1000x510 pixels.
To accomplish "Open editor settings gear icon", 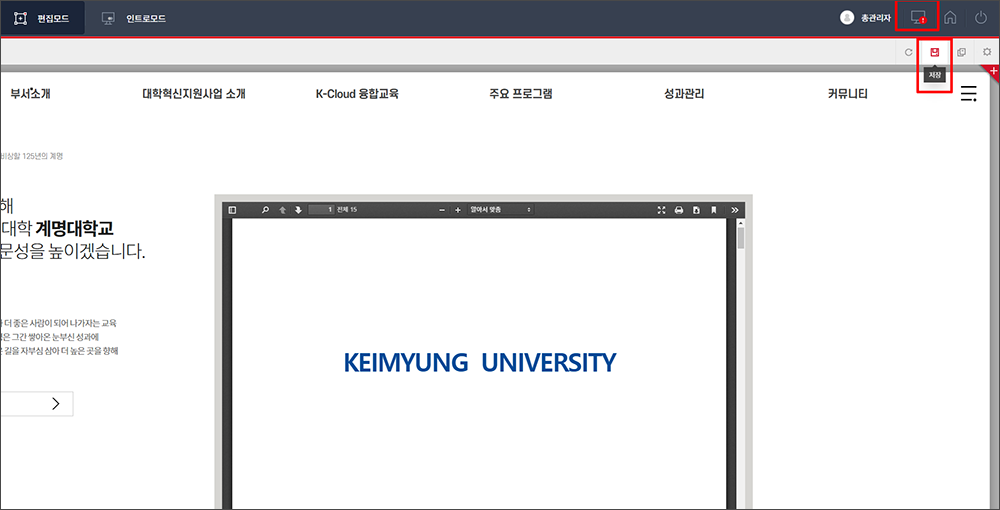I will [x=987, y=52].
